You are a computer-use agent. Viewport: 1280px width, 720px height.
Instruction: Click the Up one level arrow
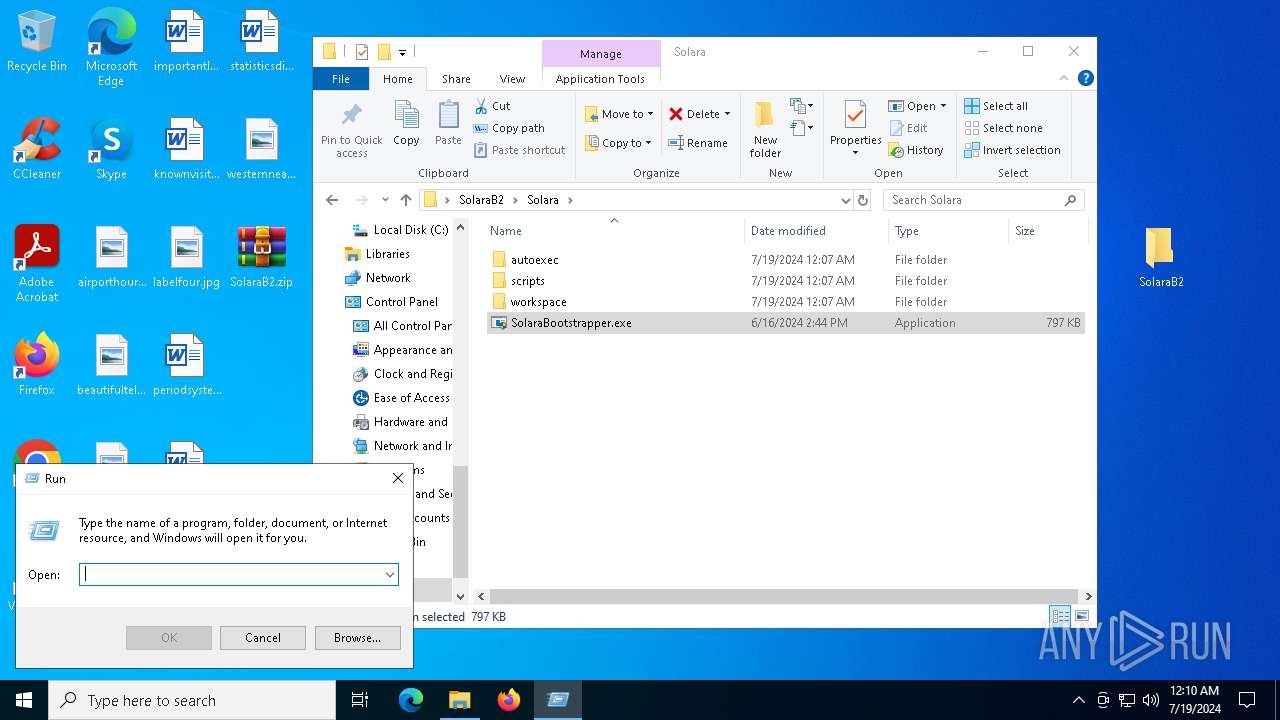405,200
